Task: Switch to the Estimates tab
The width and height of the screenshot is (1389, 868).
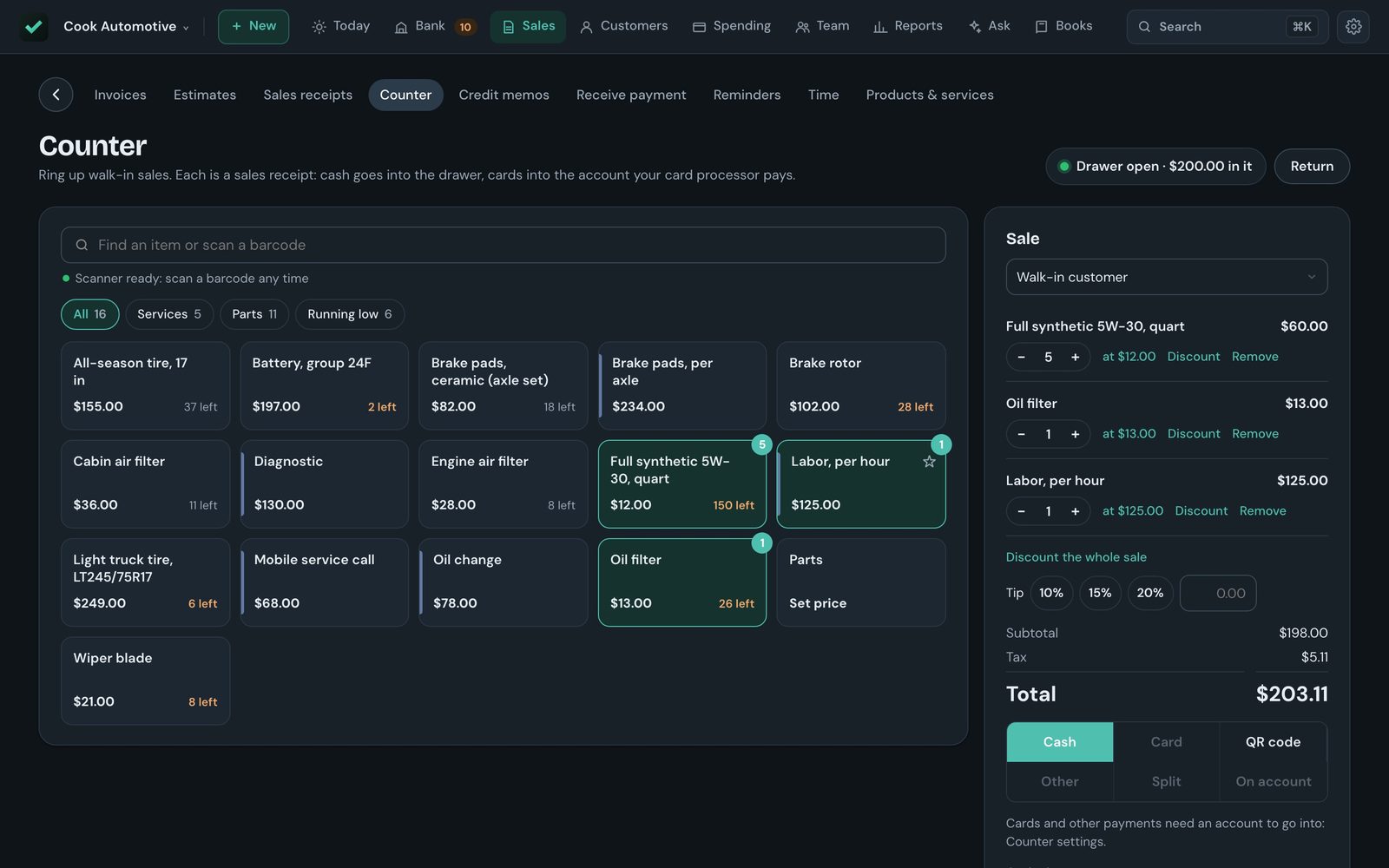Action: (205, 95)
